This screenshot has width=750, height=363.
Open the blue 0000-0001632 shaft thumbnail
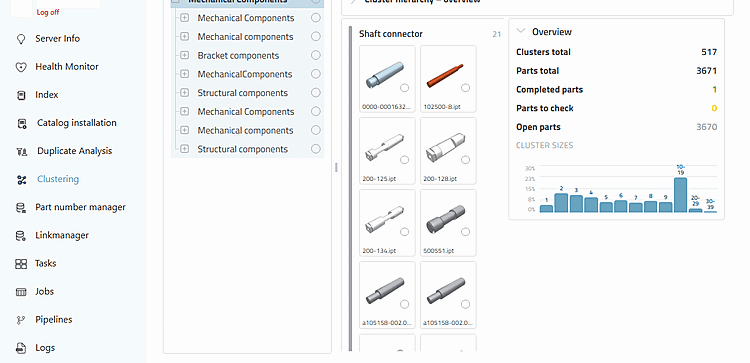(x=387, y=78)
